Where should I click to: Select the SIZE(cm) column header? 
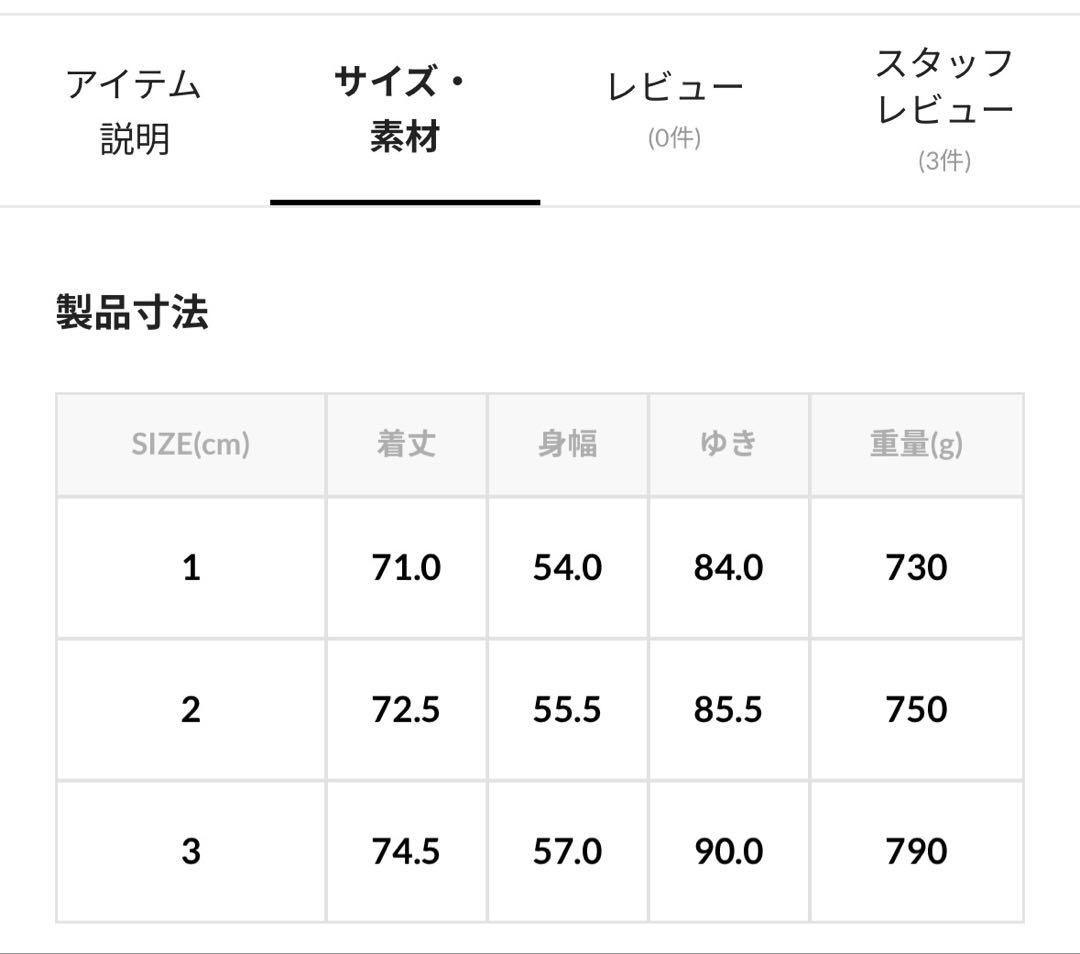[190, 445]
